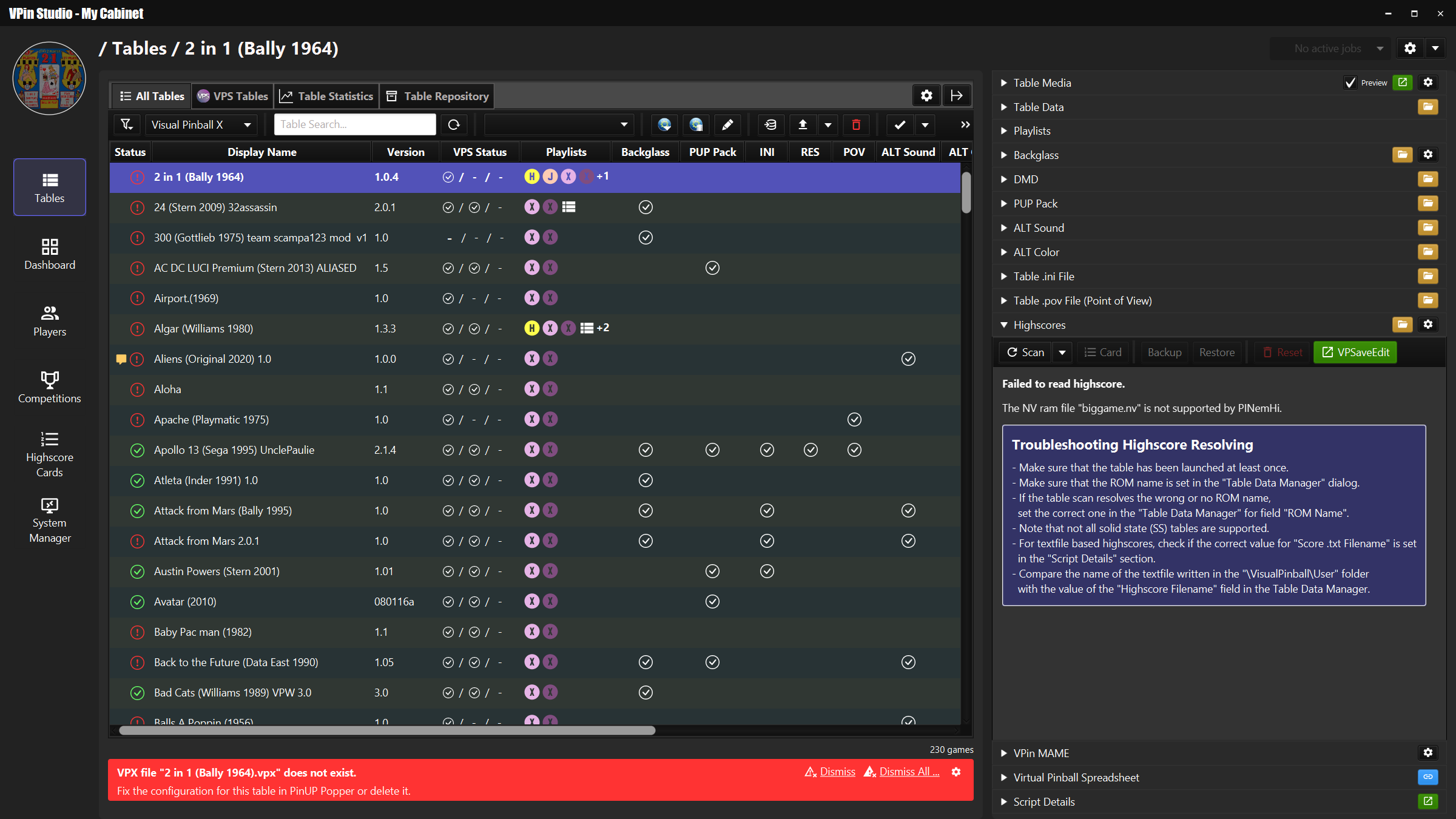Delete table using red trash icon
This screenshot has height=819, width=1456.
[856, 124]
